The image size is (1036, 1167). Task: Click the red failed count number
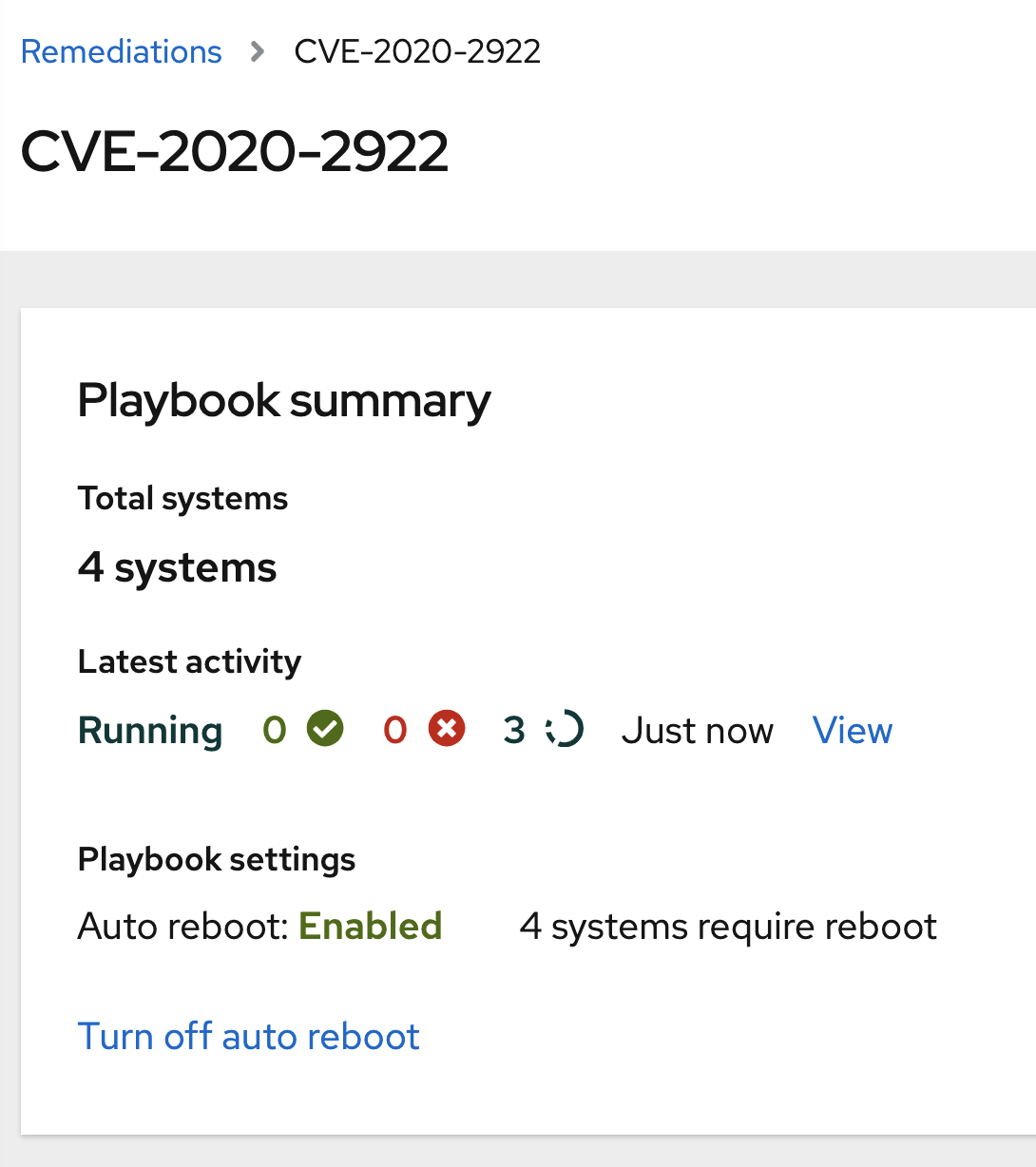coord(394,730)
